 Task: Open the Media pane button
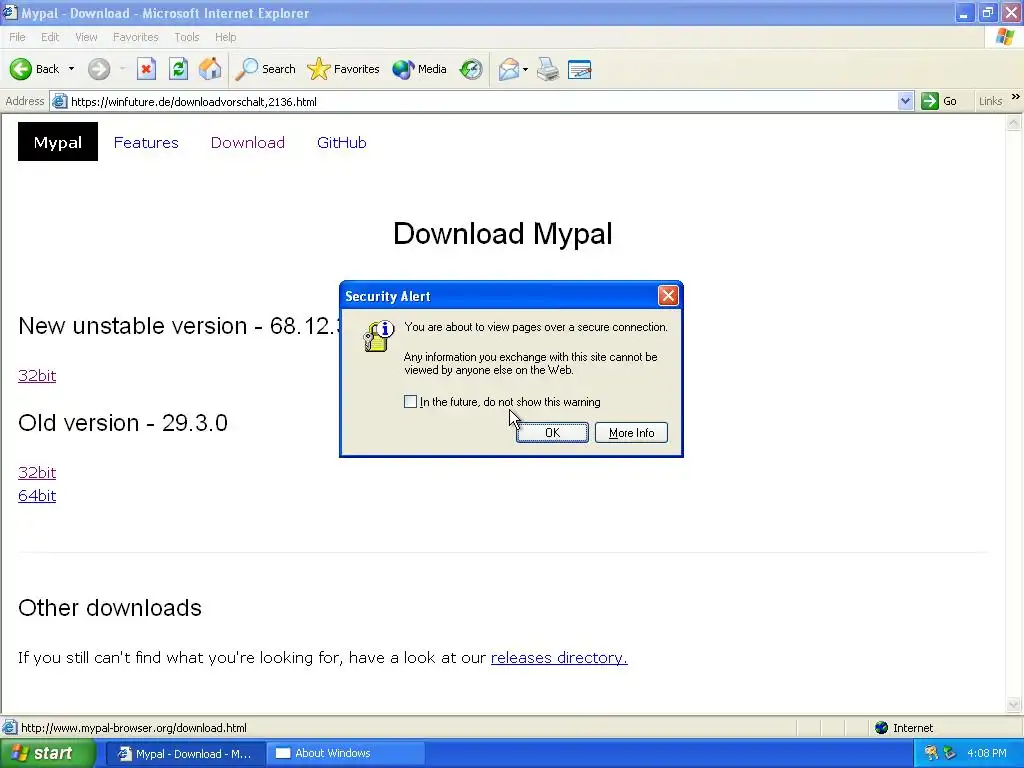click(419, 69)
